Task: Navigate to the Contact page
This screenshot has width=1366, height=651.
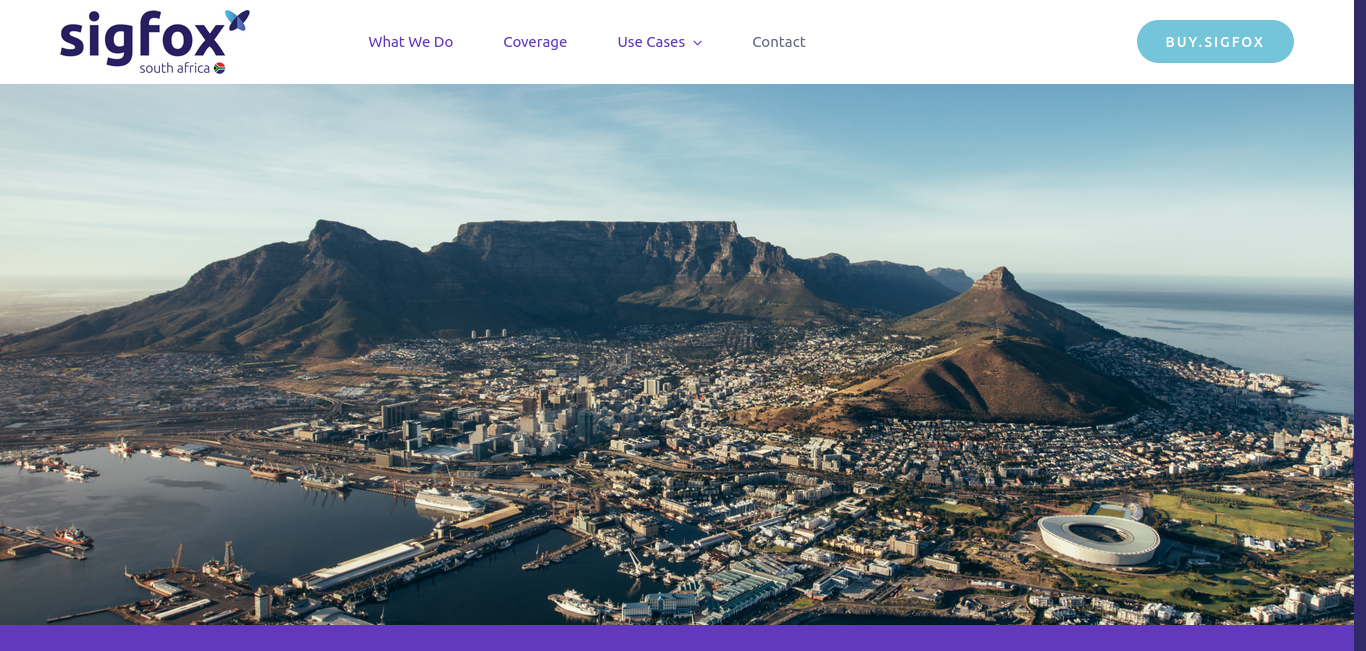Action: tap(779, 42)
